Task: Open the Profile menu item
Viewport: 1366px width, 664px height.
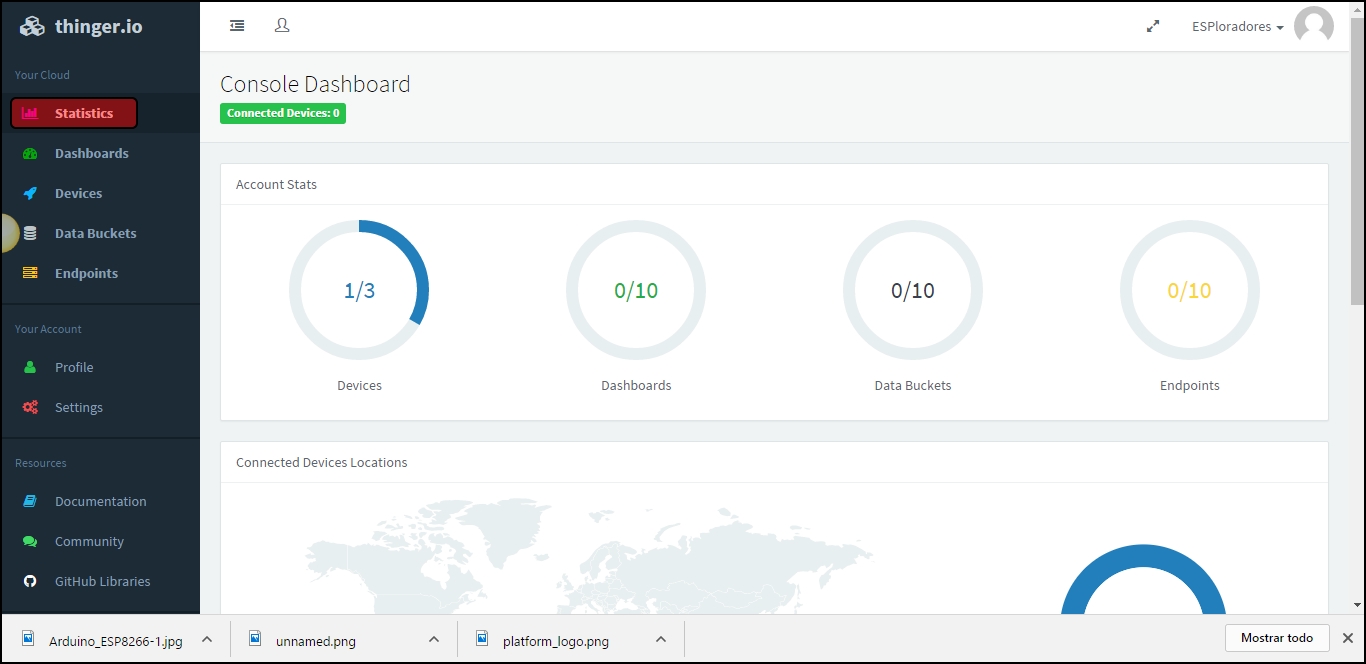Action: 100,367
